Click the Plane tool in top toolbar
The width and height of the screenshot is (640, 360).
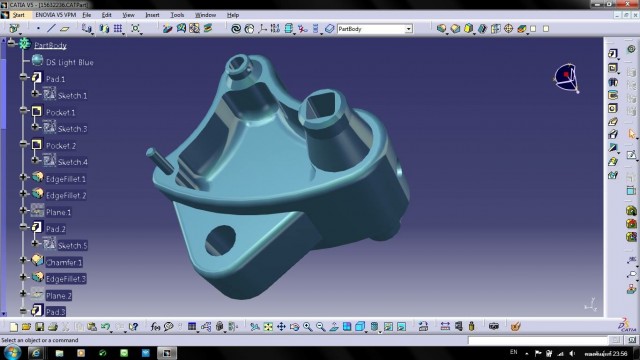click(x=64, y=29)
